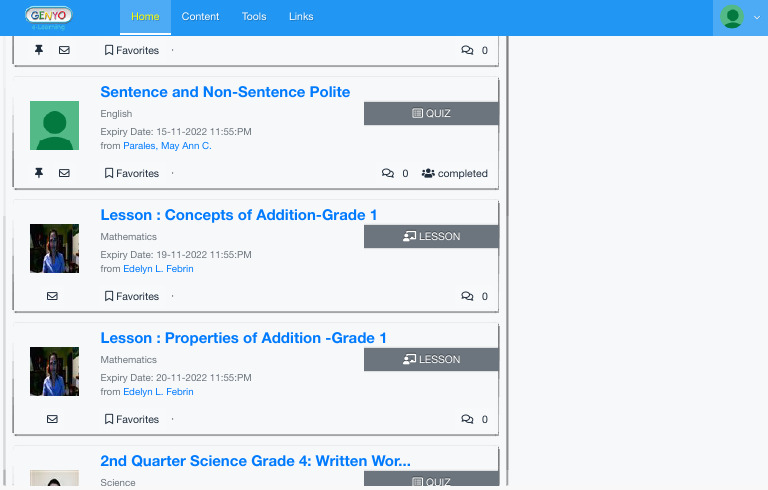Click the LESSON button for Concepts of Addition

[x=431, y=237]
